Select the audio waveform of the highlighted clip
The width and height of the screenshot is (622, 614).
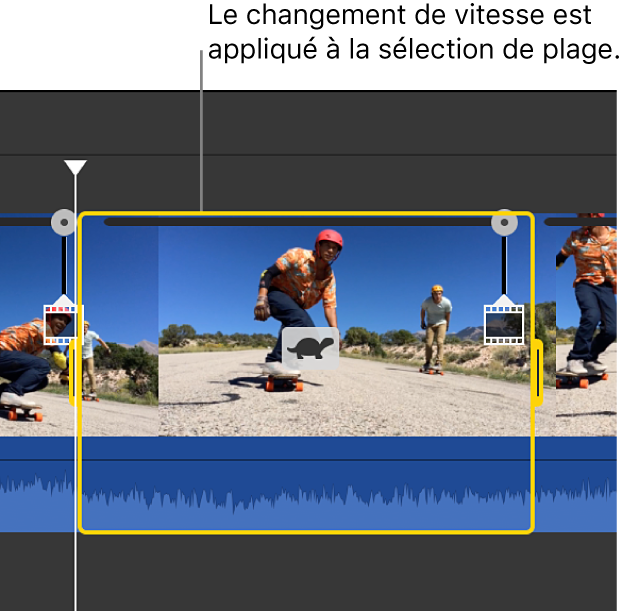pos(300,498)
